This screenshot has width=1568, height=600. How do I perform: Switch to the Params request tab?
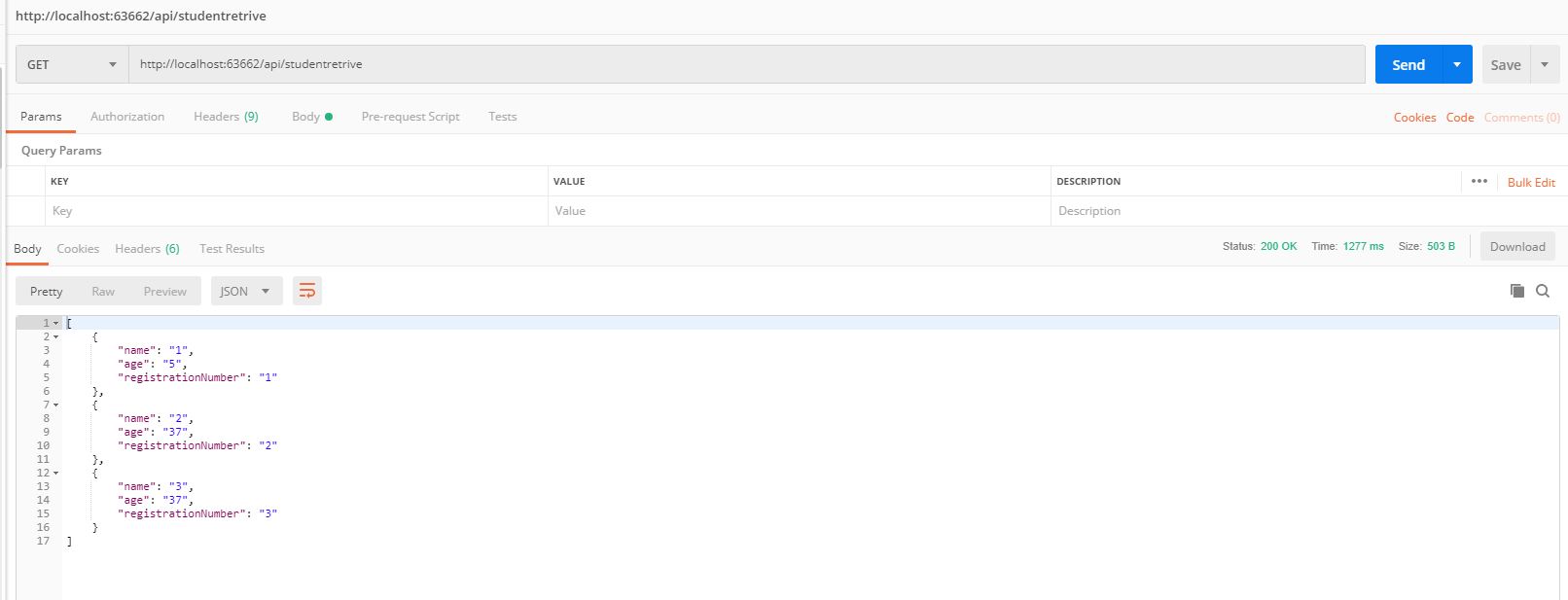point(41,116)
